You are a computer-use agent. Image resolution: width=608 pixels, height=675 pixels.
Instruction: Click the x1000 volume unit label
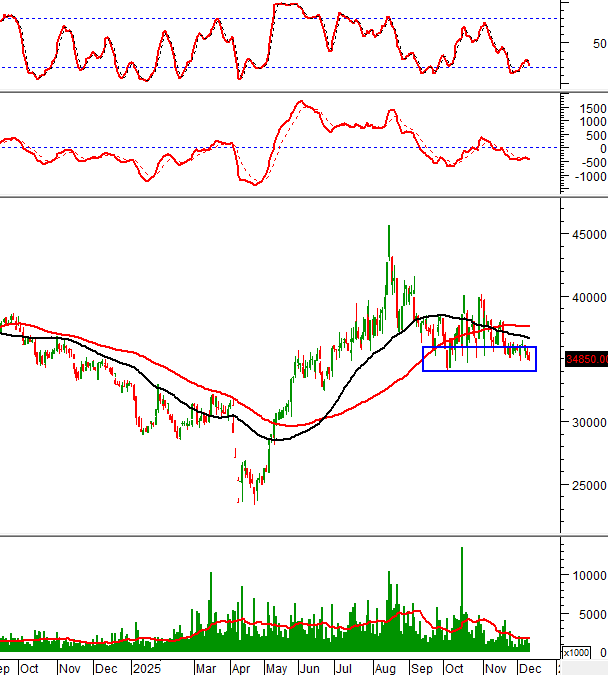[576, 652]
